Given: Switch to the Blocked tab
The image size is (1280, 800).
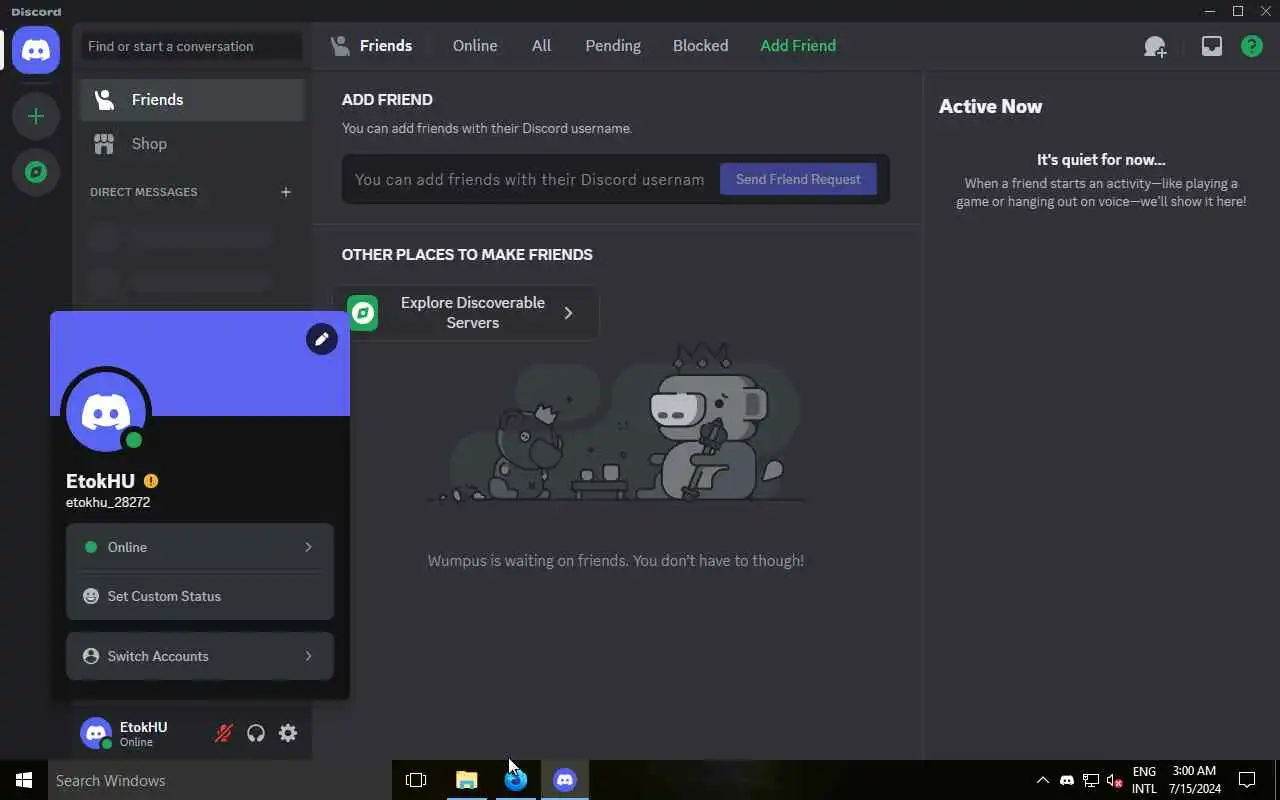Looking at the screenshot, I should point(700,46).
